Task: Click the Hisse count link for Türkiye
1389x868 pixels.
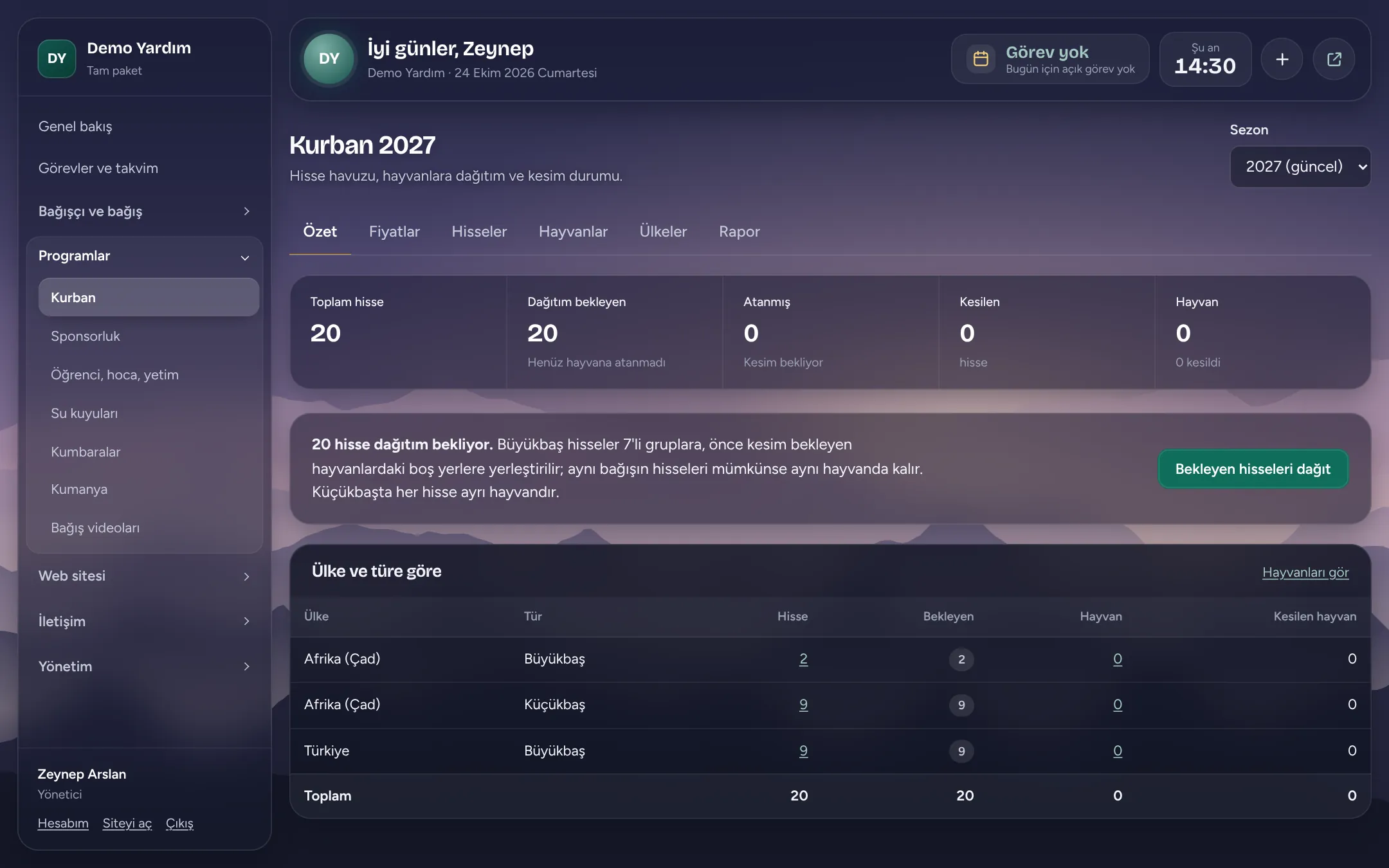Action: (803, 750)
